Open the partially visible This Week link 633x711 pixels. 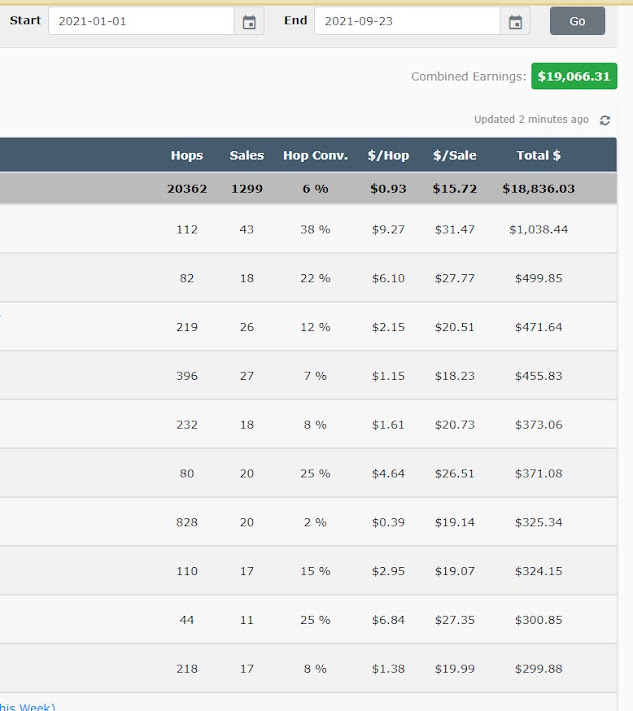[27, 706]
